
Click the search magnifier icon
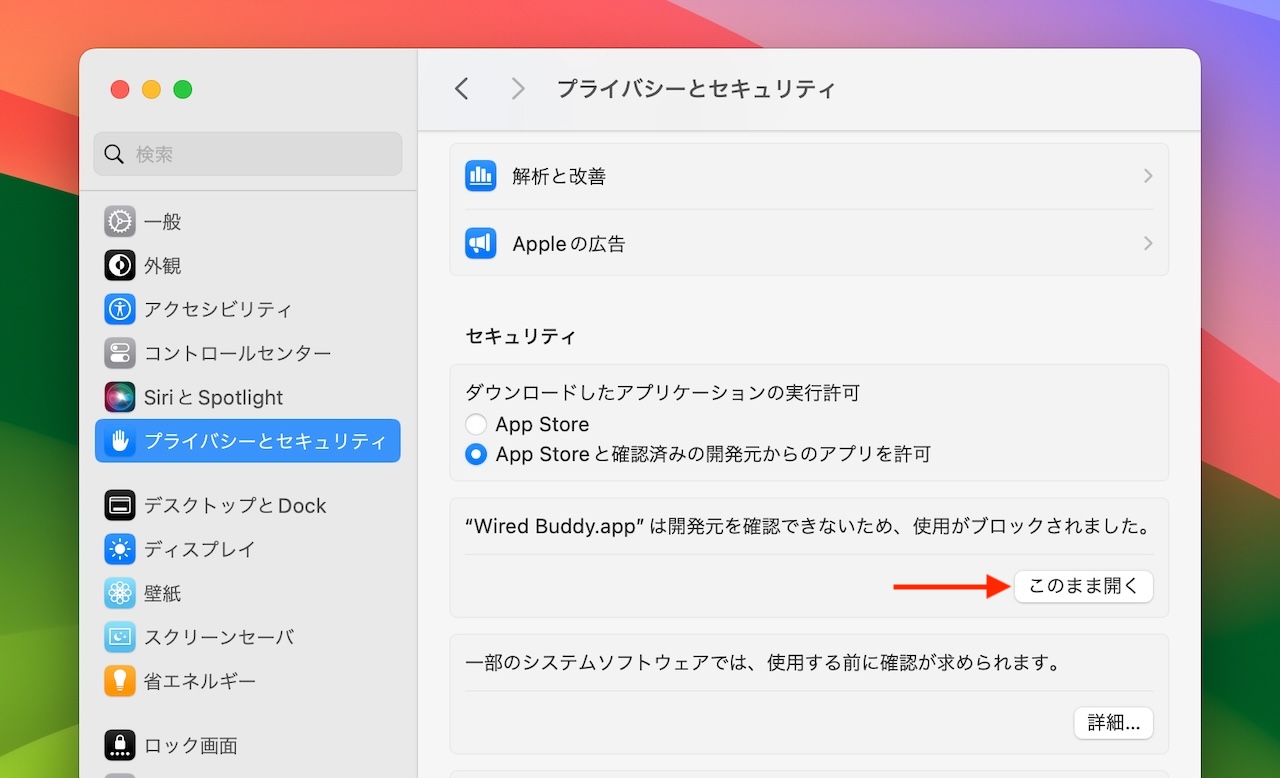pyautogui.click(x=115, y=154)
